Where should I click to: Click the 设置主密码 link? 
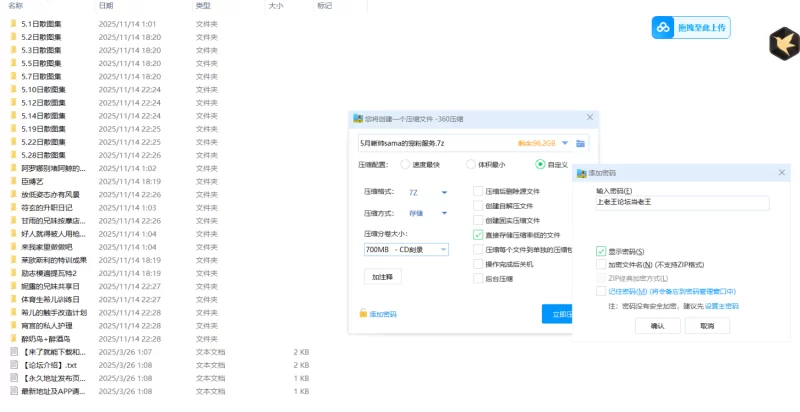coord(721,306)
